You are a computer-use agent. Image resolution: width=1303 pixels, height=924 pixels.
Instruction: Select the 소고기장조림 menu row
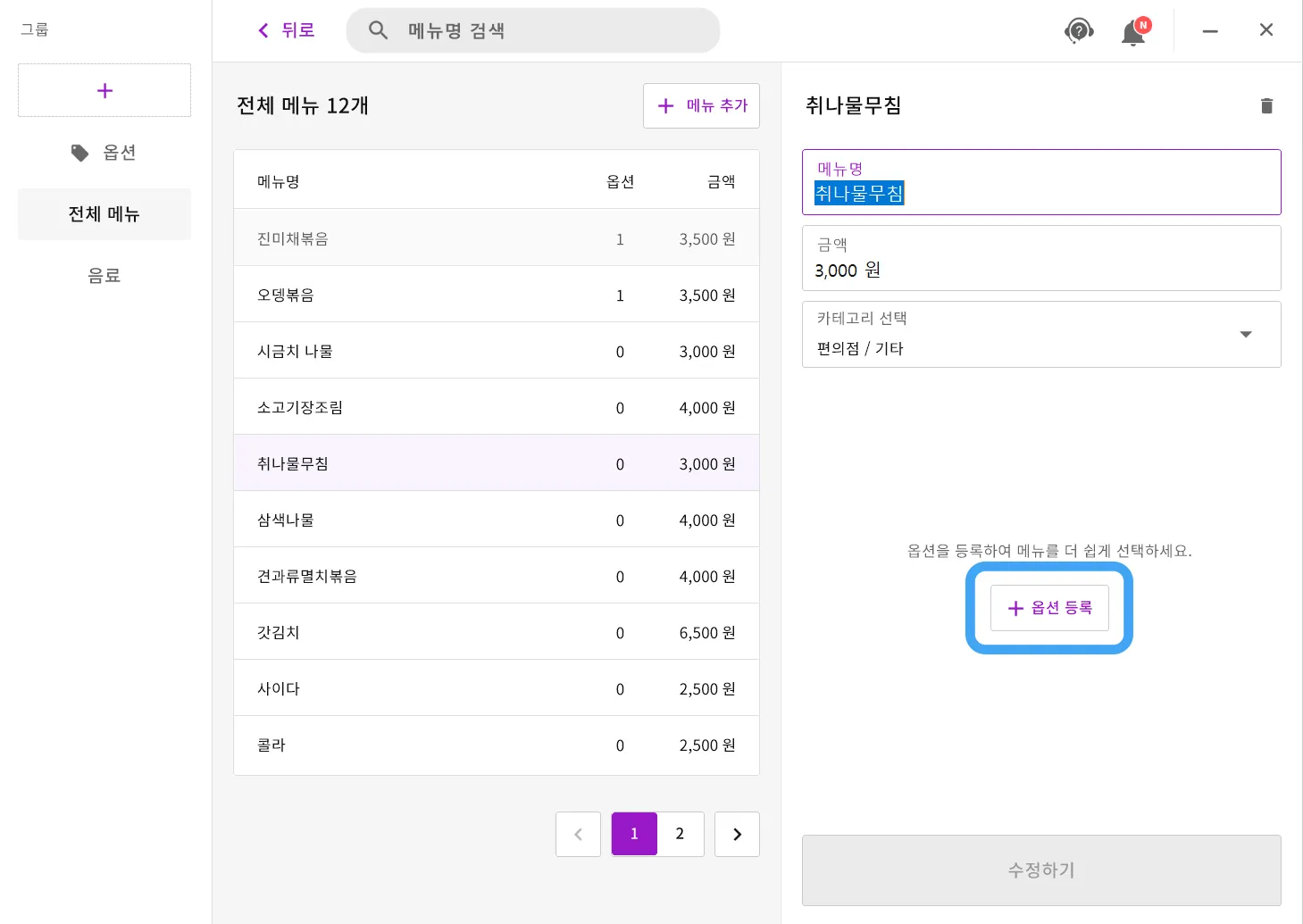pos(496,407)
